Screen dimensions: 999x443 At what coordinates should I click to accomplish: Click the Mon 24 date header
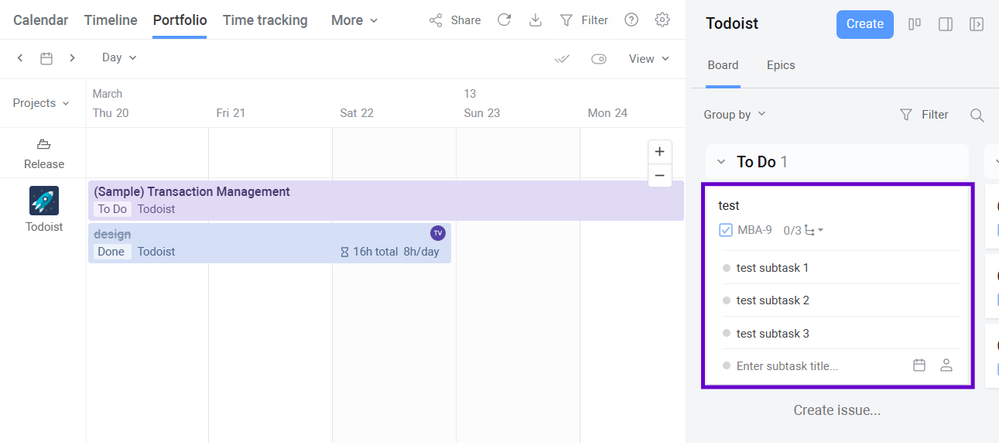click(x=607, y=113)
